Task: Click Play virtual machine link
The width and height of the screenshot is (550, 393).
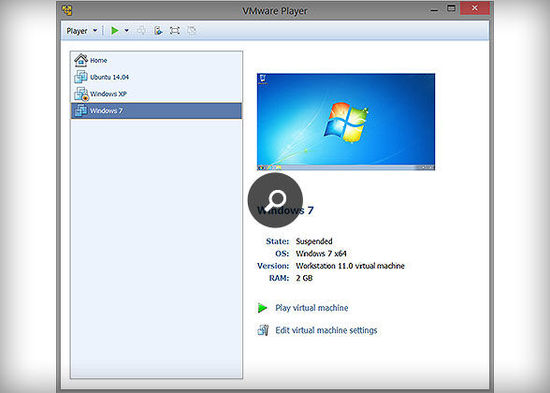Action: coord(311,308)
